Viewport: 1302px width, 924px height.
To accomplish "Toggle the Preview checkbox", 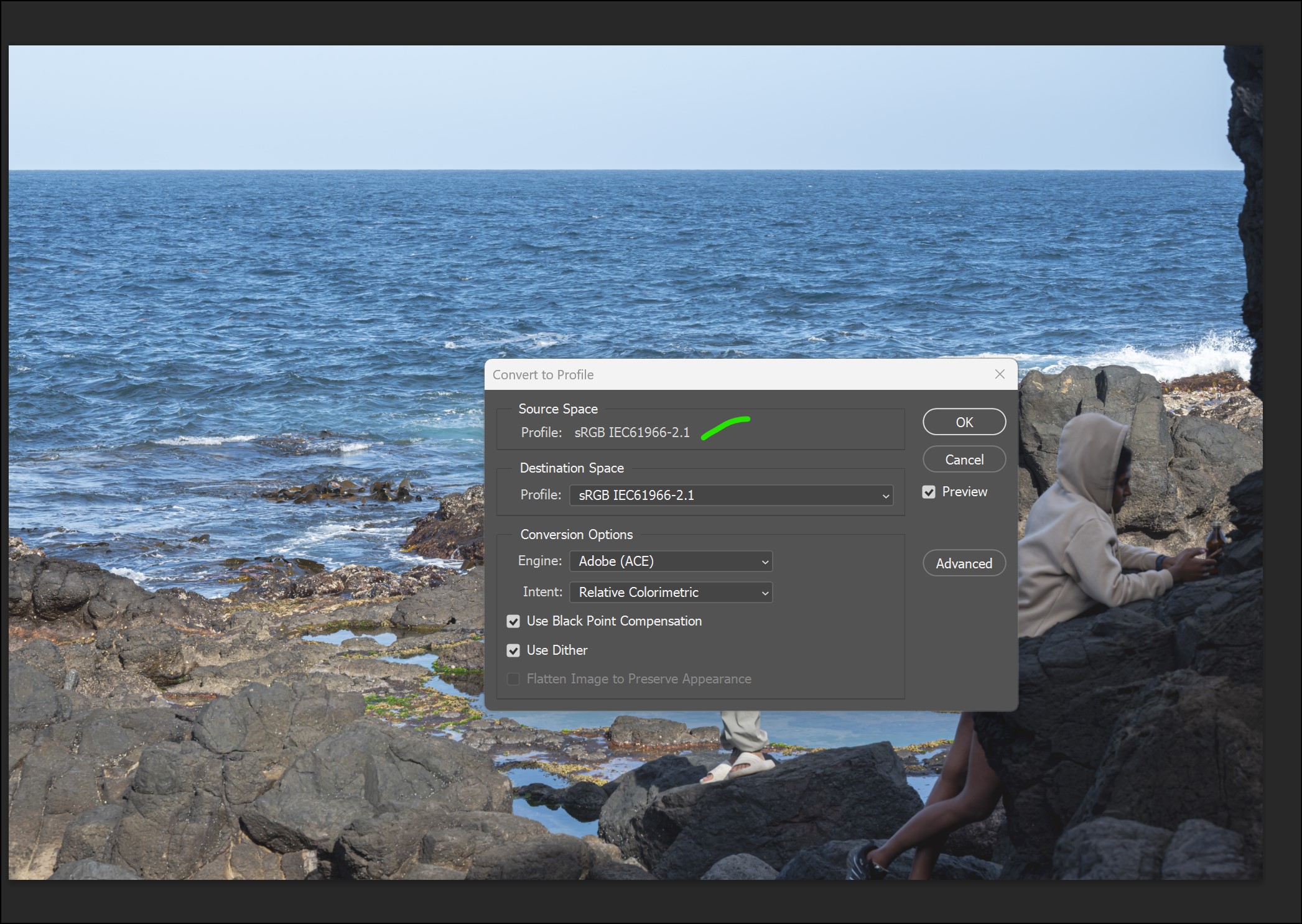I will (929, 492).
